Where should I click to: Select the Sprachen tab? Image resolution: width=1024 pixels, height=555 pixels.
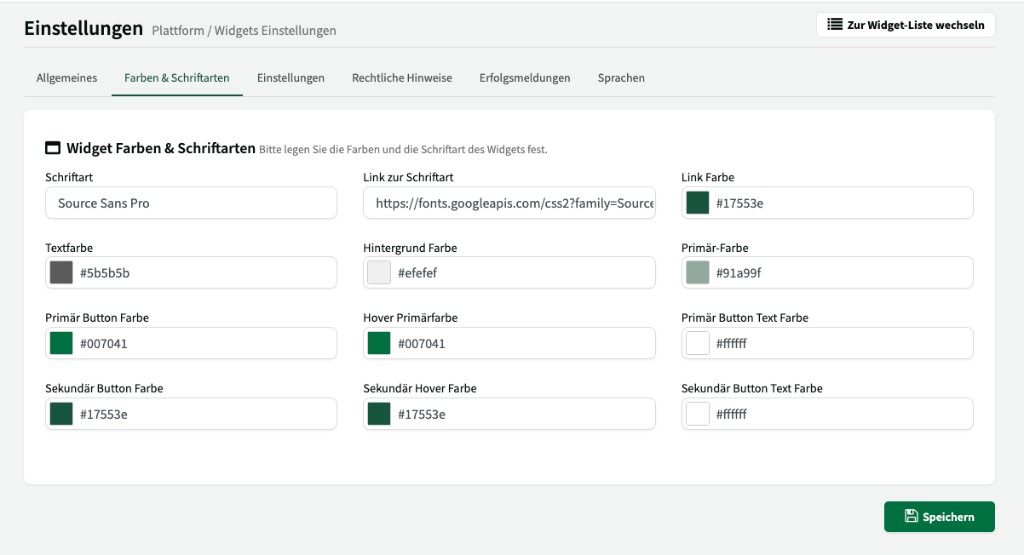pos(621,78)
